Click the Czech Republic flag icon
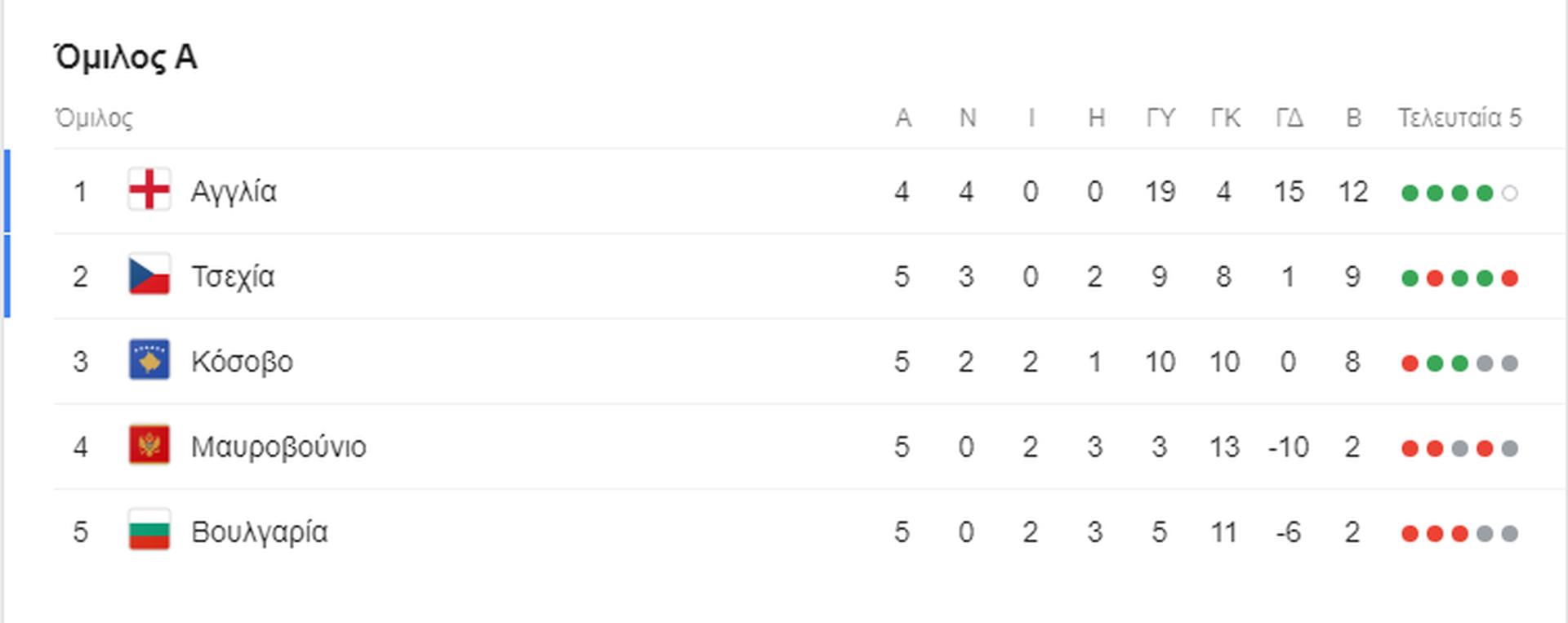This screenshot has height=623, width=1568. click(x=149, y=275)
